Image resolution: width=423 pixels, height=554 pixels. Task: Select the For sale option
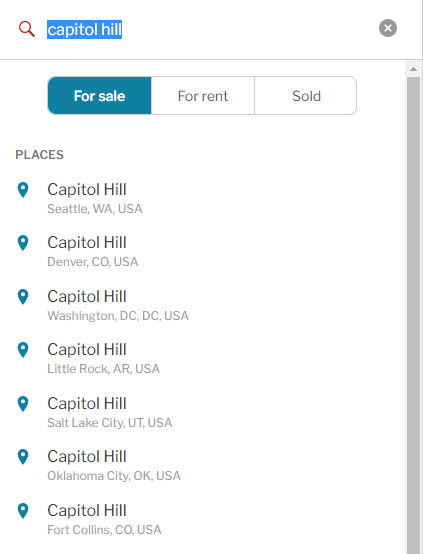[100, 96]
